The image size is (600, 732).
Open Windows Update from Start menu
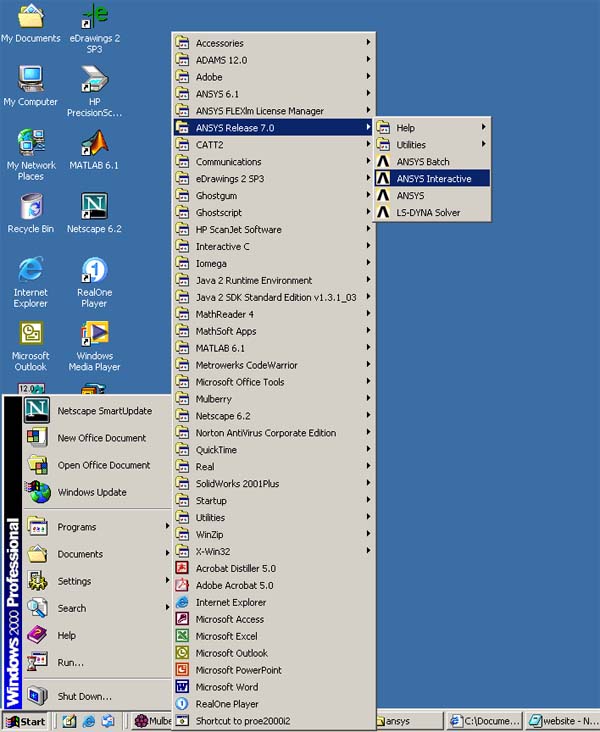[x=97, y=492]
